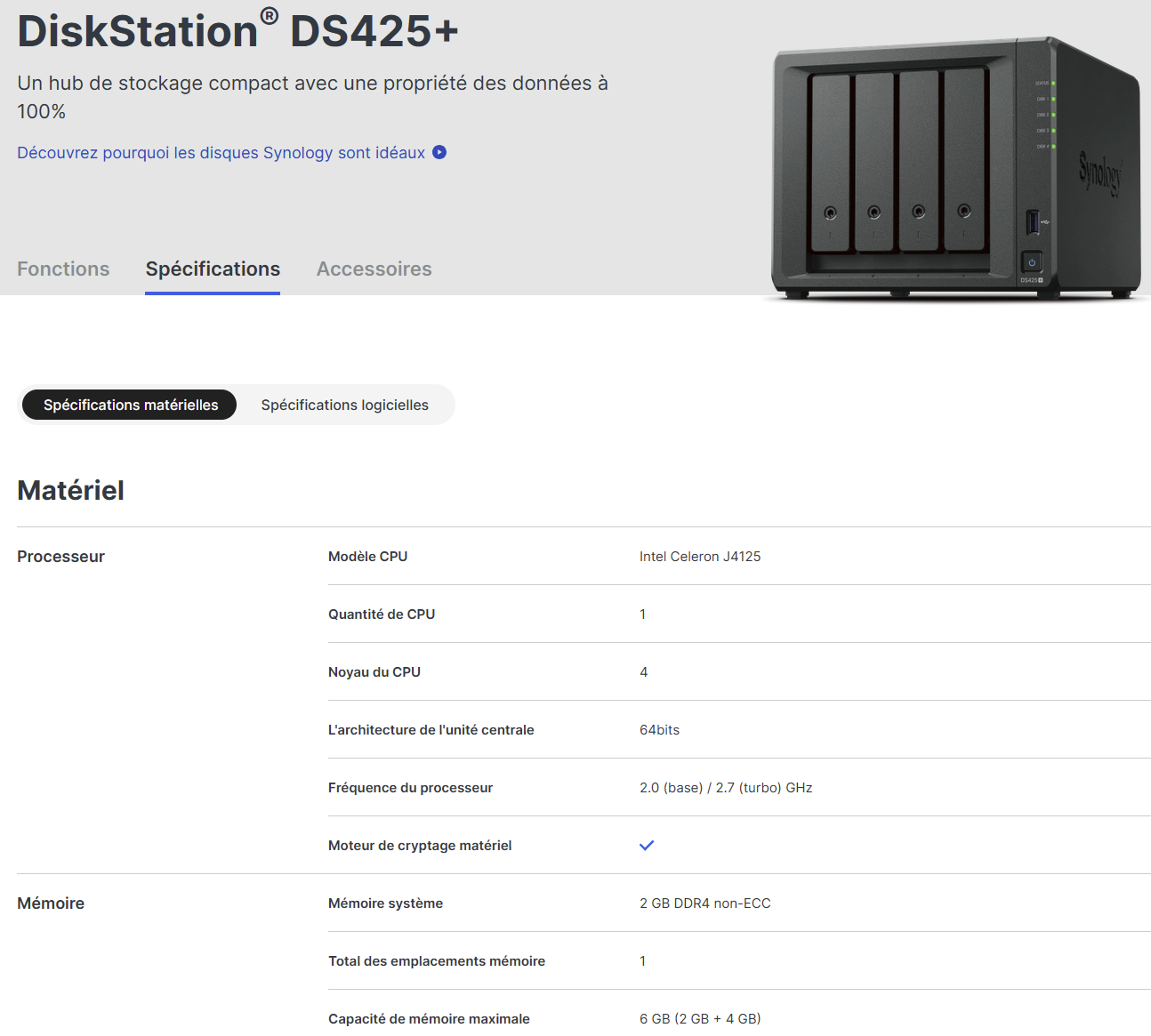Click the 'Un hub de stockage compact' tagline

(312, 97)
